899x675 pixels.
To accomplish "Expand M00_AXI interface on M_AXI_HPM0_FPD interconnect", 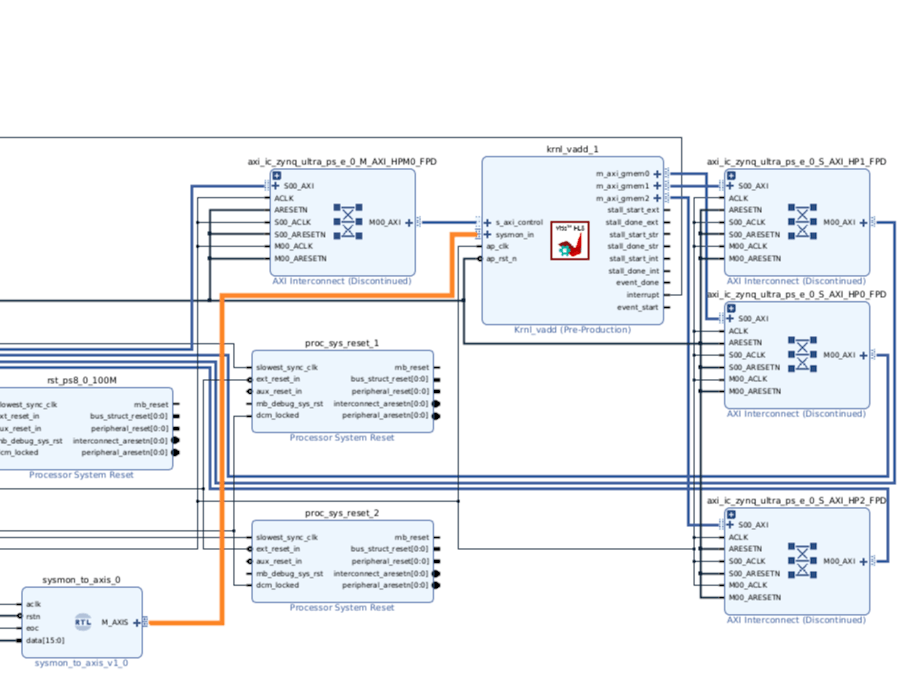I will (409, 223).
